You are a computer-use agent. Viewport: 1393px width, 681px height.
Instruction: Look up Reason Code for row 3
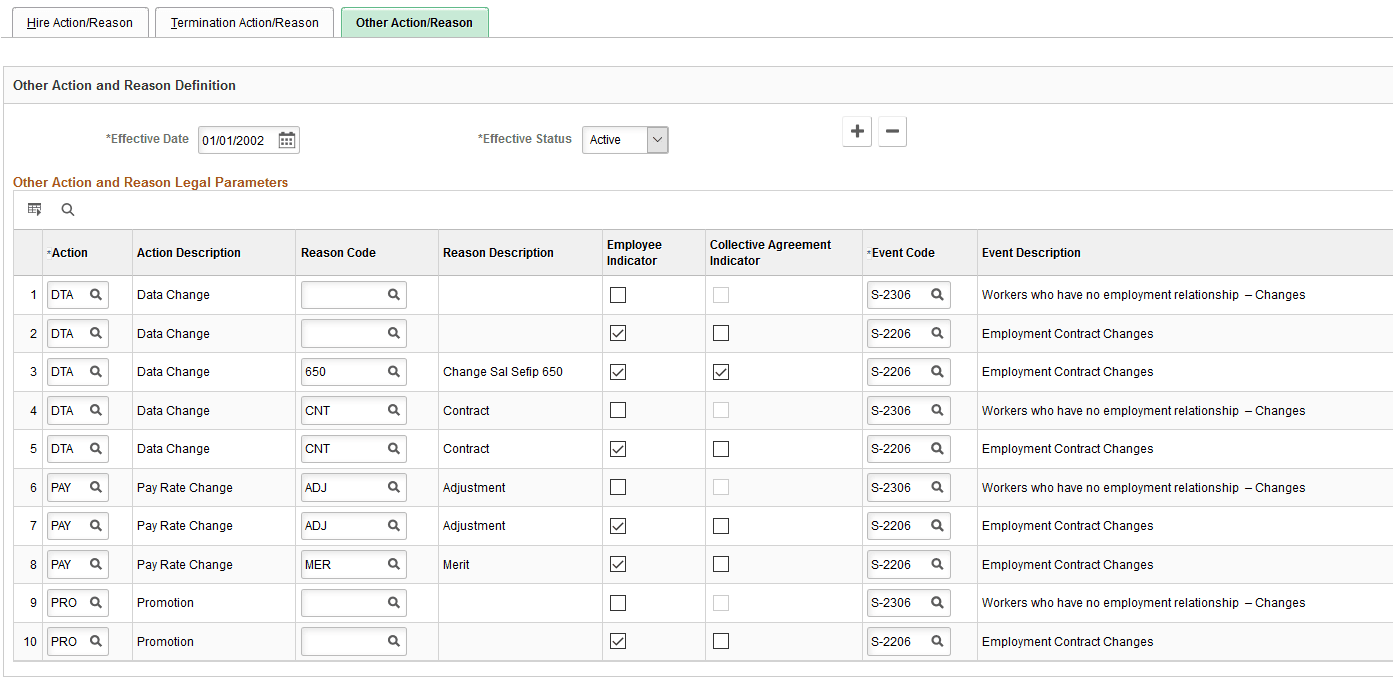(x=394, y=372)
